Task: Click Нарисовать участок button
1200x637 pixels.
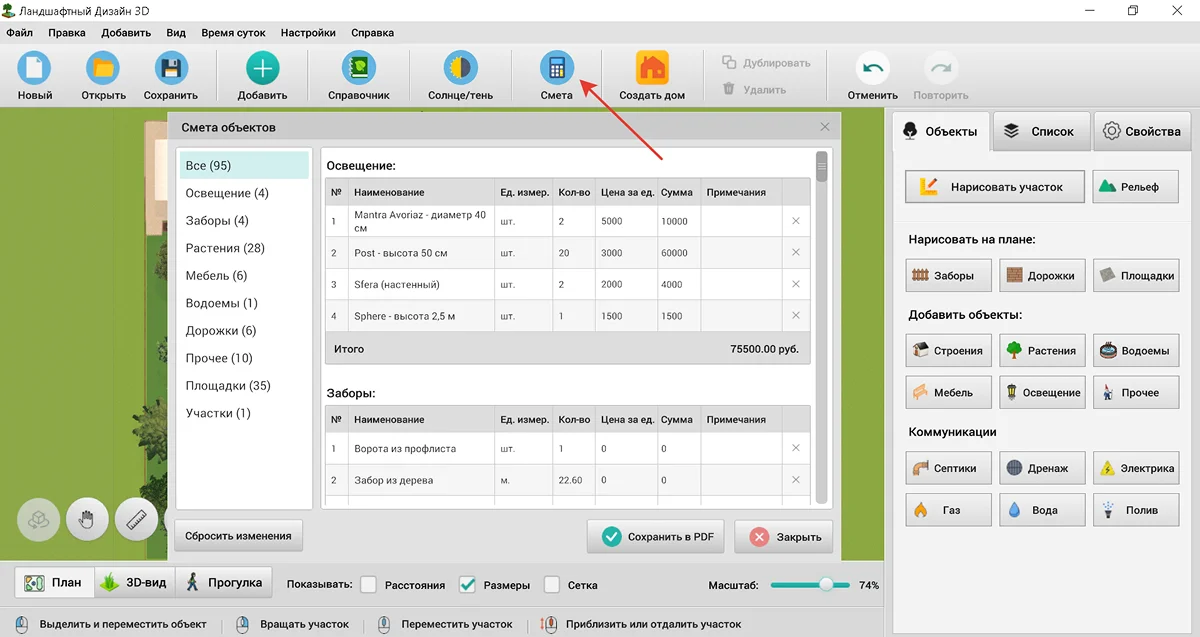Action: pos(995,187)
